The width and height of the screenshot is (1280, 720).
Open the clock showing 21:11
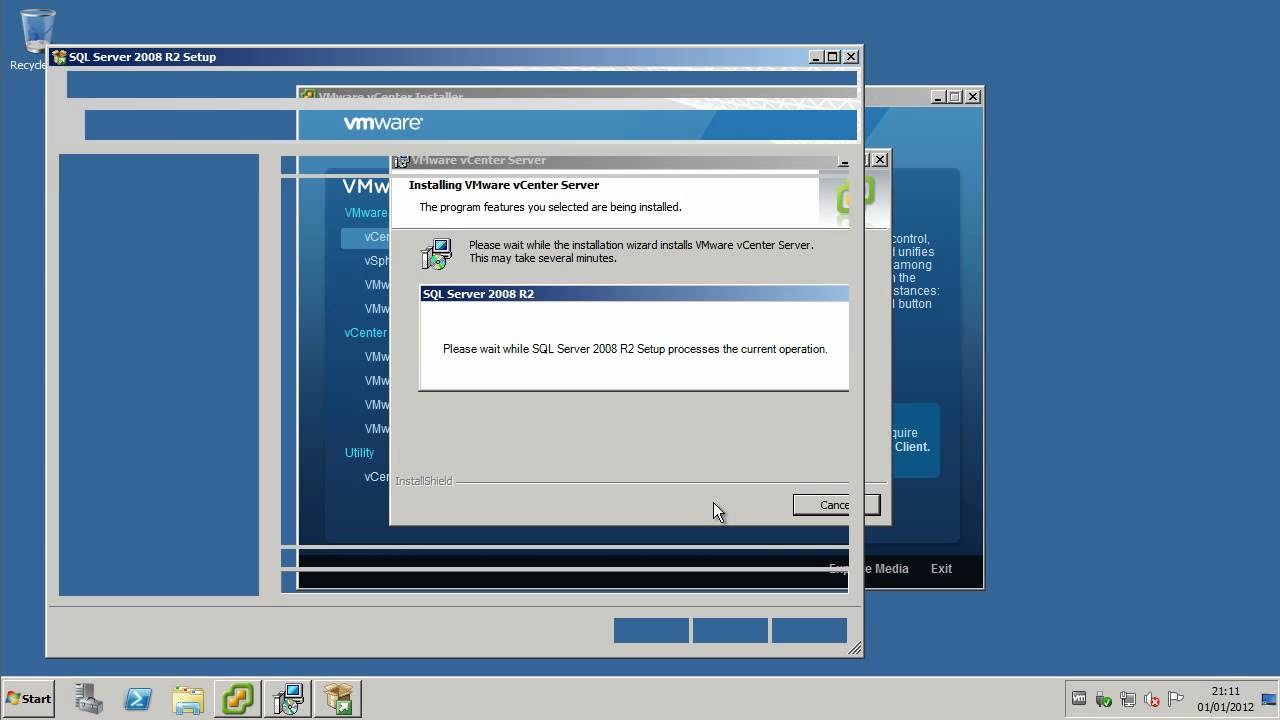[x=1225, y=699]
